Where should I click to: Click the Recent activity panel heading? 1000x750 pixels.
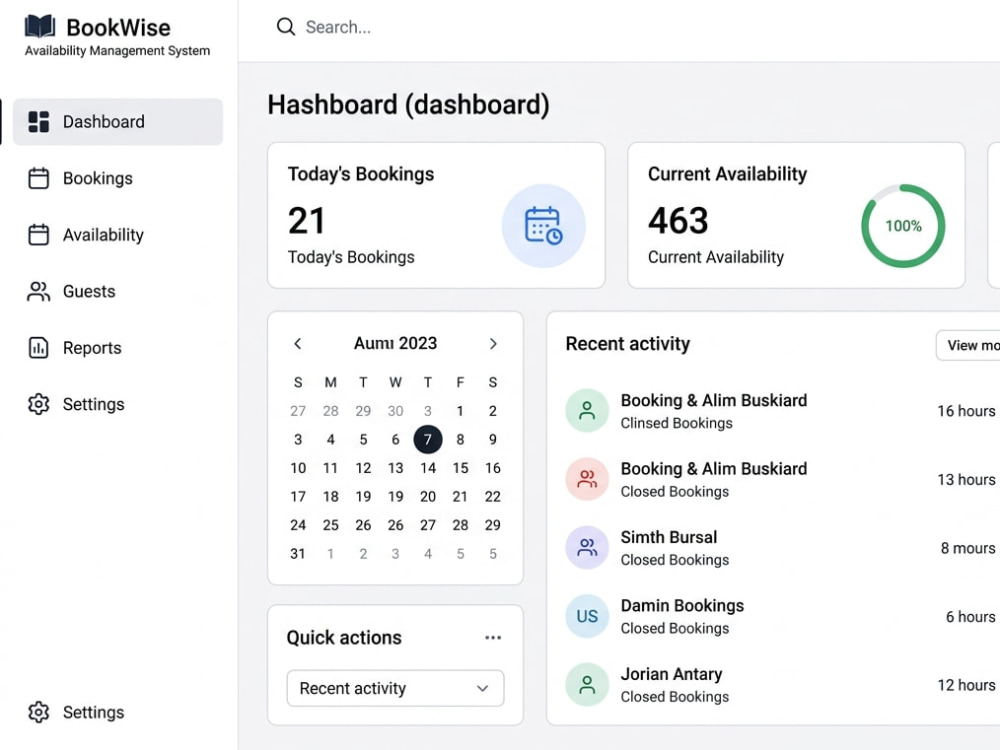click(628, 344)
